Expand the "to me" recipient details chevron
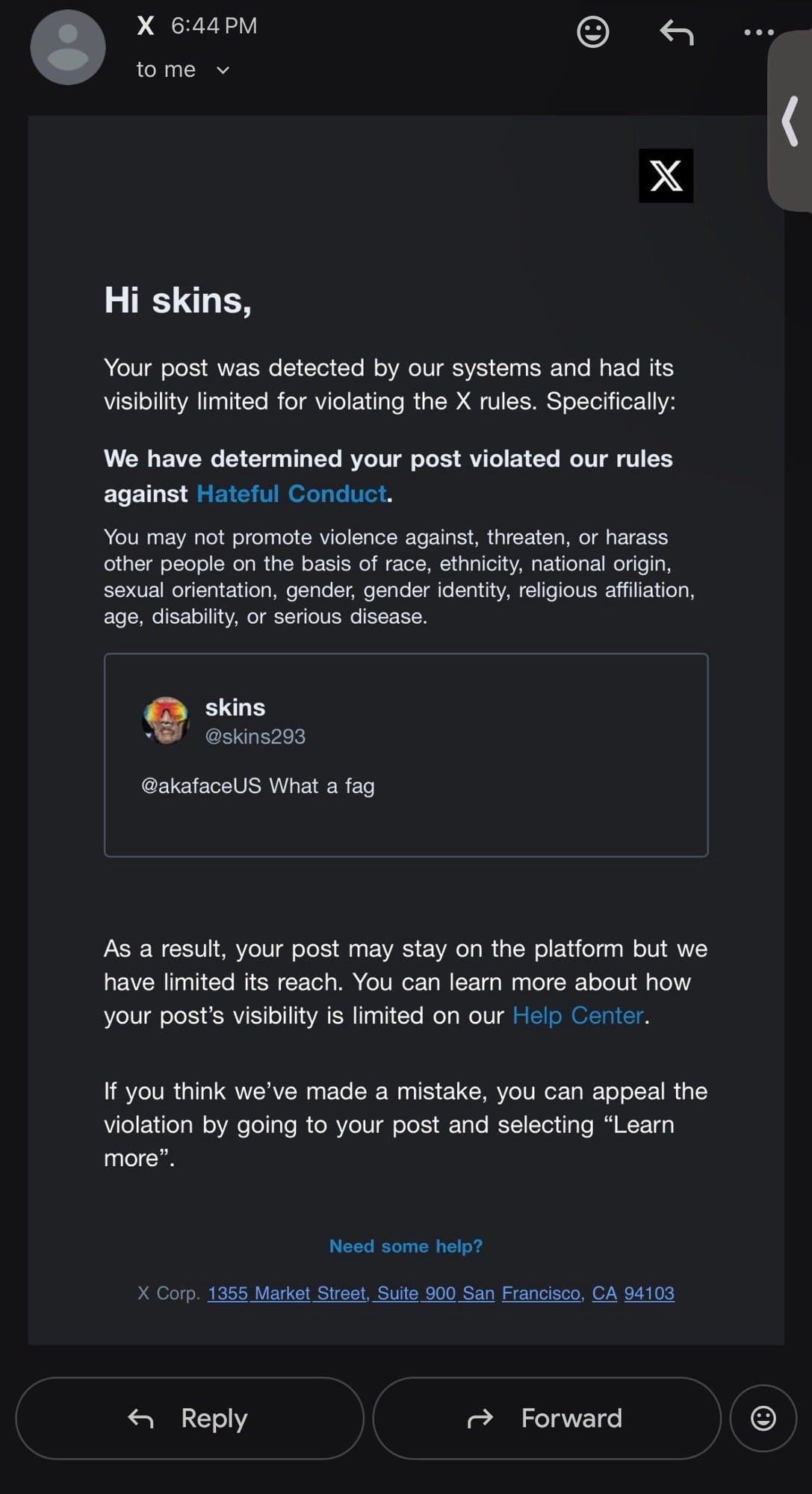Image resolution: width=812 pixels, height=1494 pixels. click(x=223, y=70)
